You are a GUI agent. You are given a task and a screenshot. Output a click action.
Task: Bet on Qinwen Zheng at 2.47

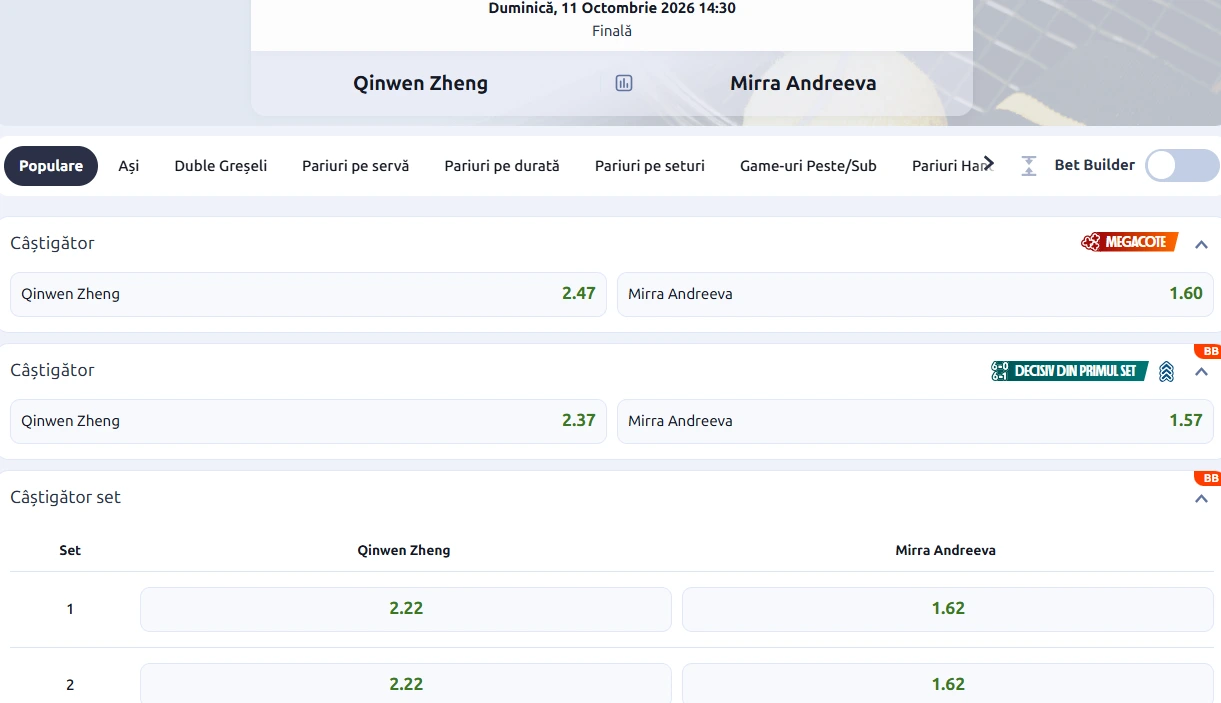click(x=308, y=294)
